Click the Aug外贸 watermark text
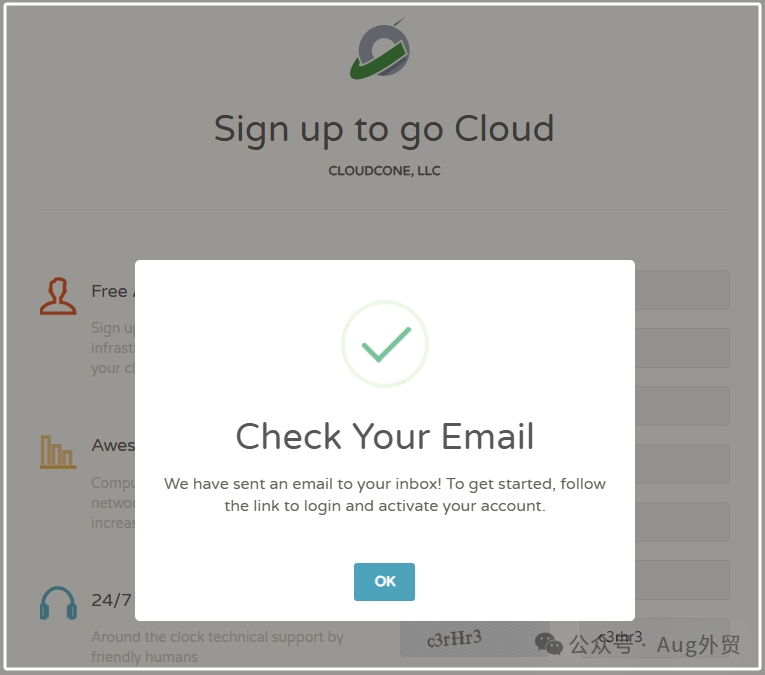765x675 pixels. (x=698, y=645)
